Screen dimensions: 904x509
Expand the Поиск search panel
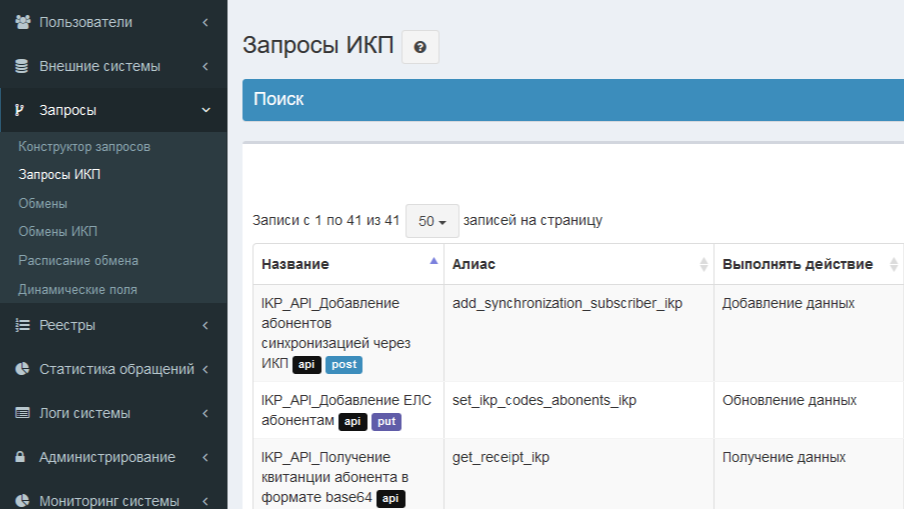(573, 100)
